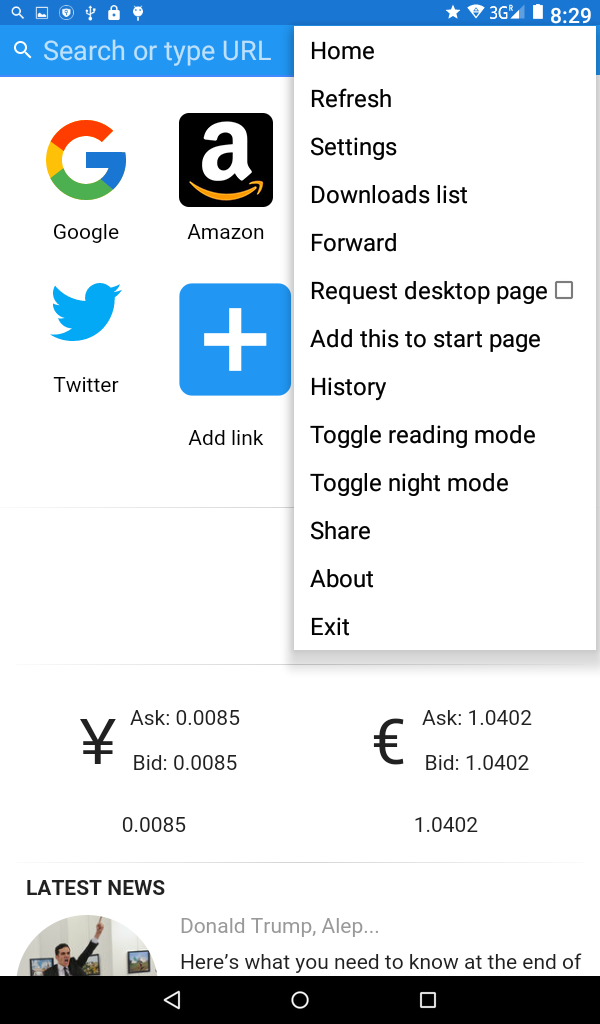Open Amazon from the start page shortcuts
The height and width of the screenshot is (1024, 600).
point(226,160)
